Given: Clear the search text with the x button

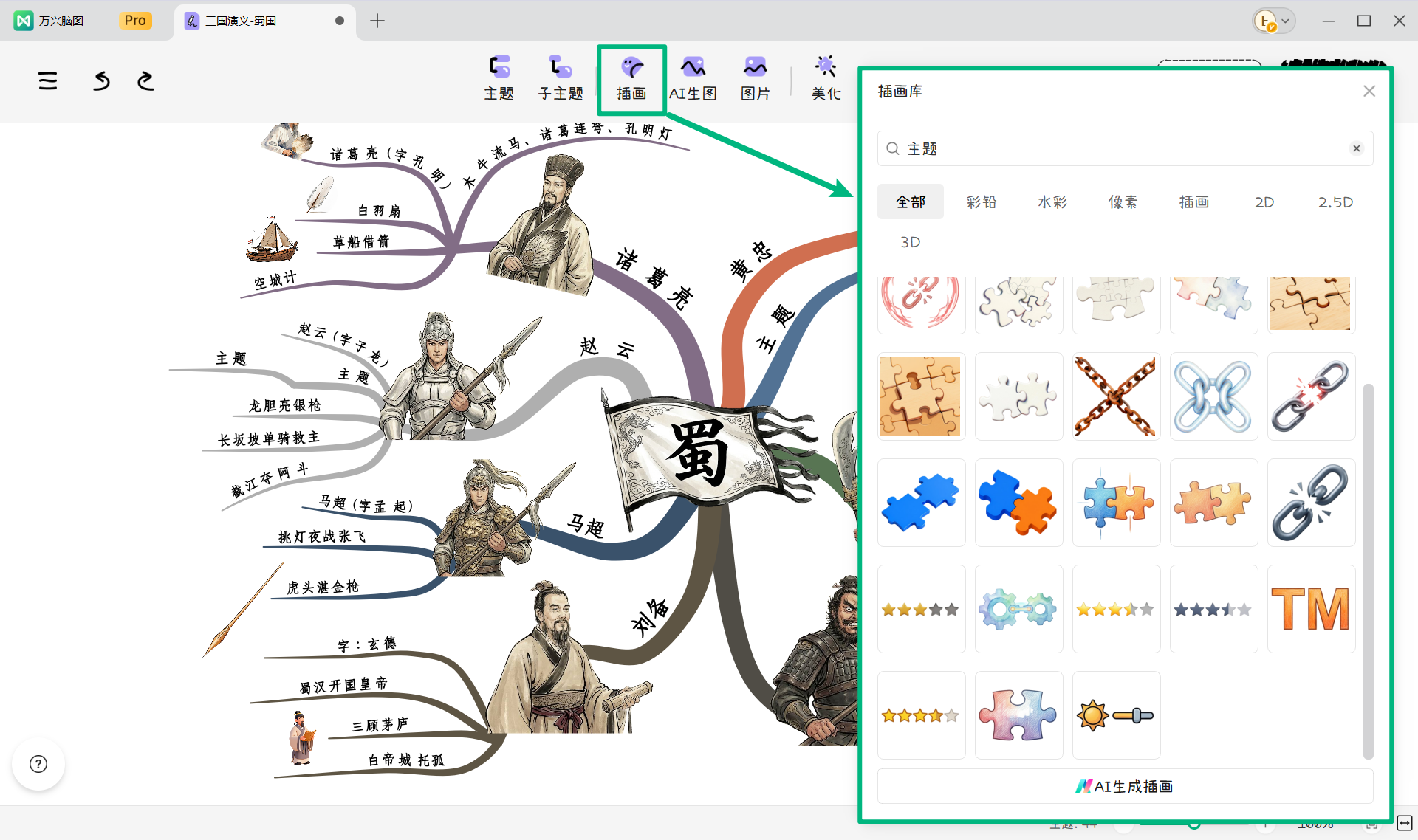Looking at the screenshot, I should click(1357, 148).
